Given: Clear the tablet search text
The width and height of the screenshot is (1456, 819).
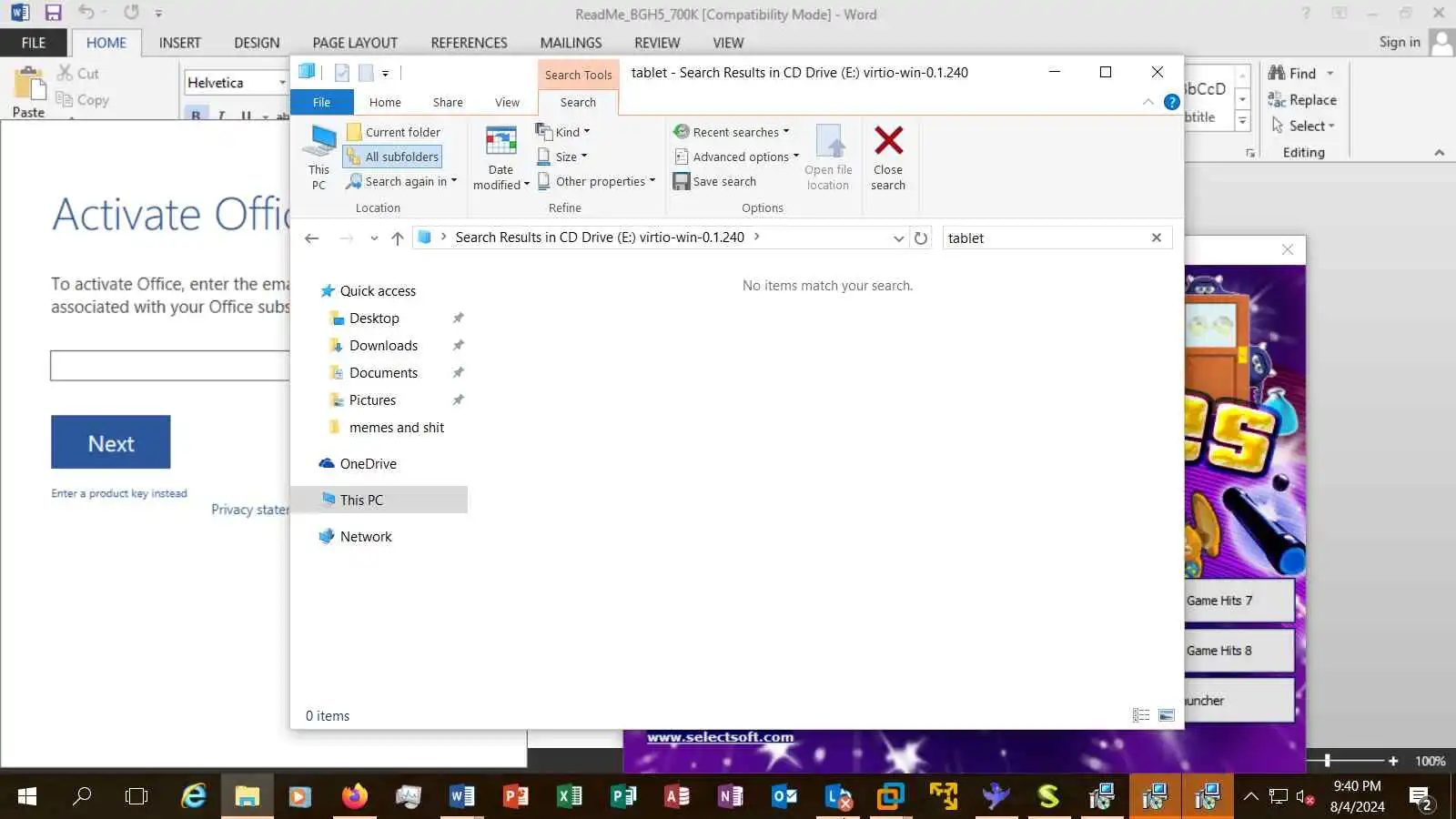Looking at the screenshot, I should pyautogui.click(x=1157, y=238).
